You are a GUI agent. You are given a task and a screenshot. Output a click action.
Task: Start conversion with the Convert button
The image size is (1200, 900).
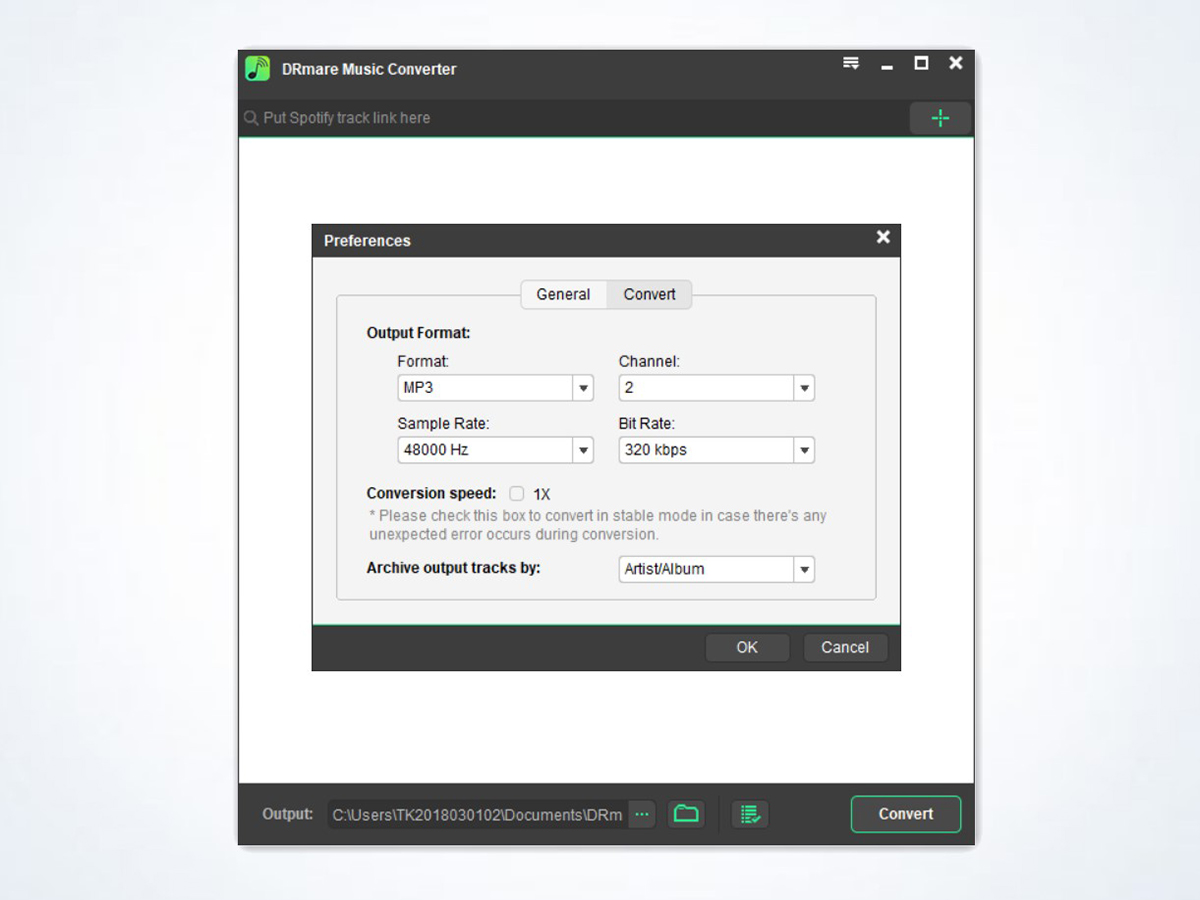(906, 814)
